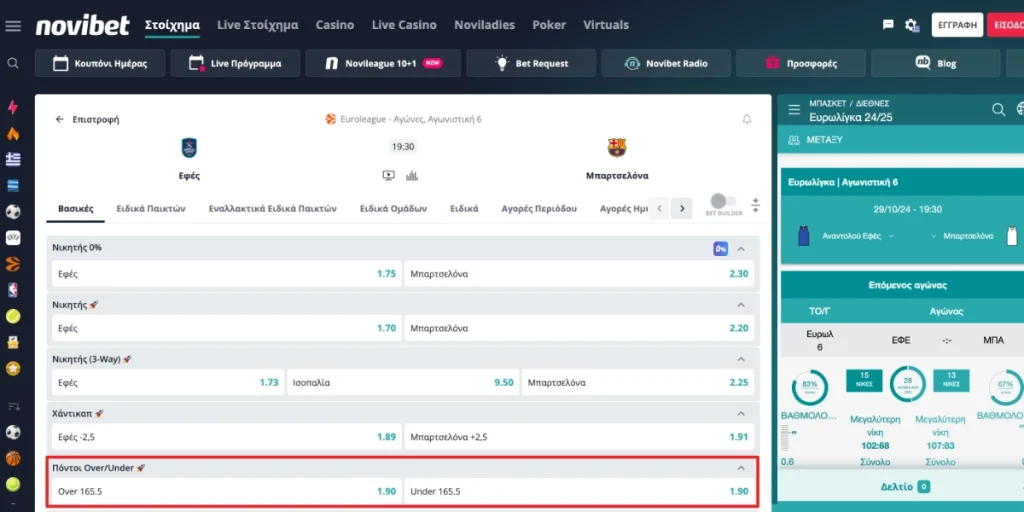
Task: Open the Μπαρτσελόνα team dropdown in widget
Action: point(962,236)
